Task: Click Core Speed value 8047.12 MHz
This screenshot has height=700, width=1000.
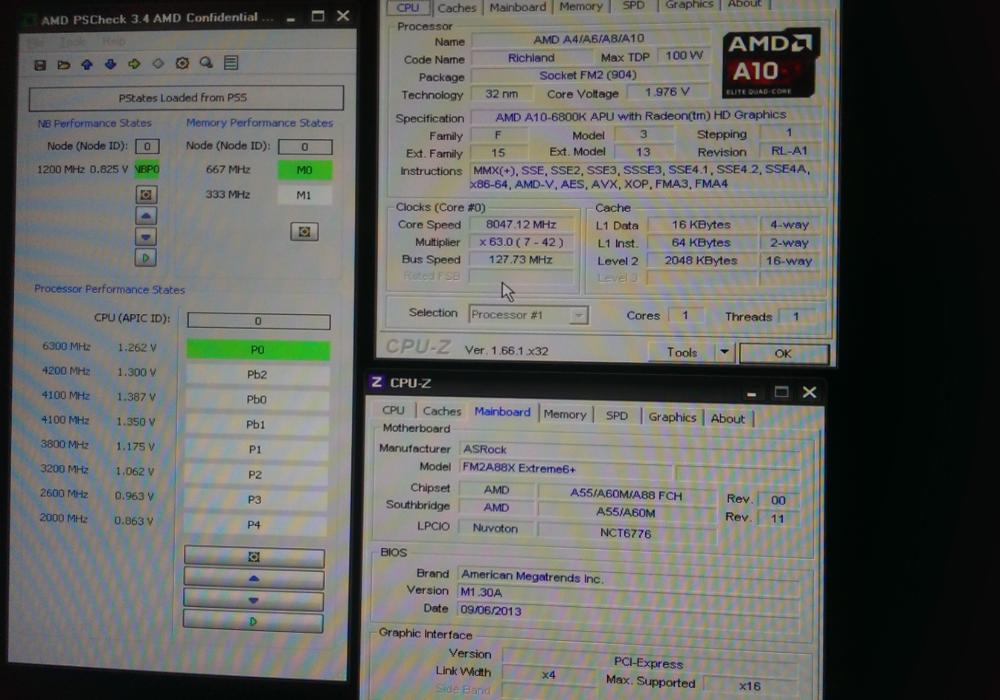Action: coord(521,224)
